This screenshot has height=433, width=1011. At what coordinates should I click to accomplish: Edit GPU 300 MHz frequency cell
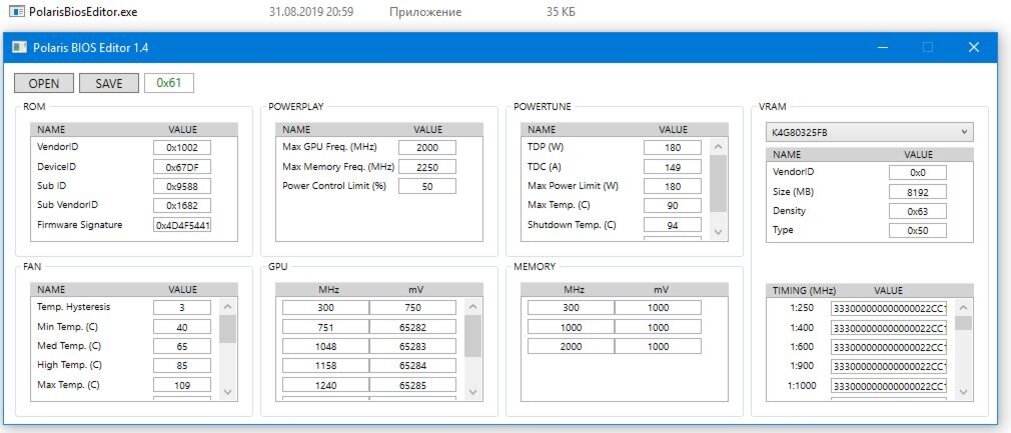(326, 308)
